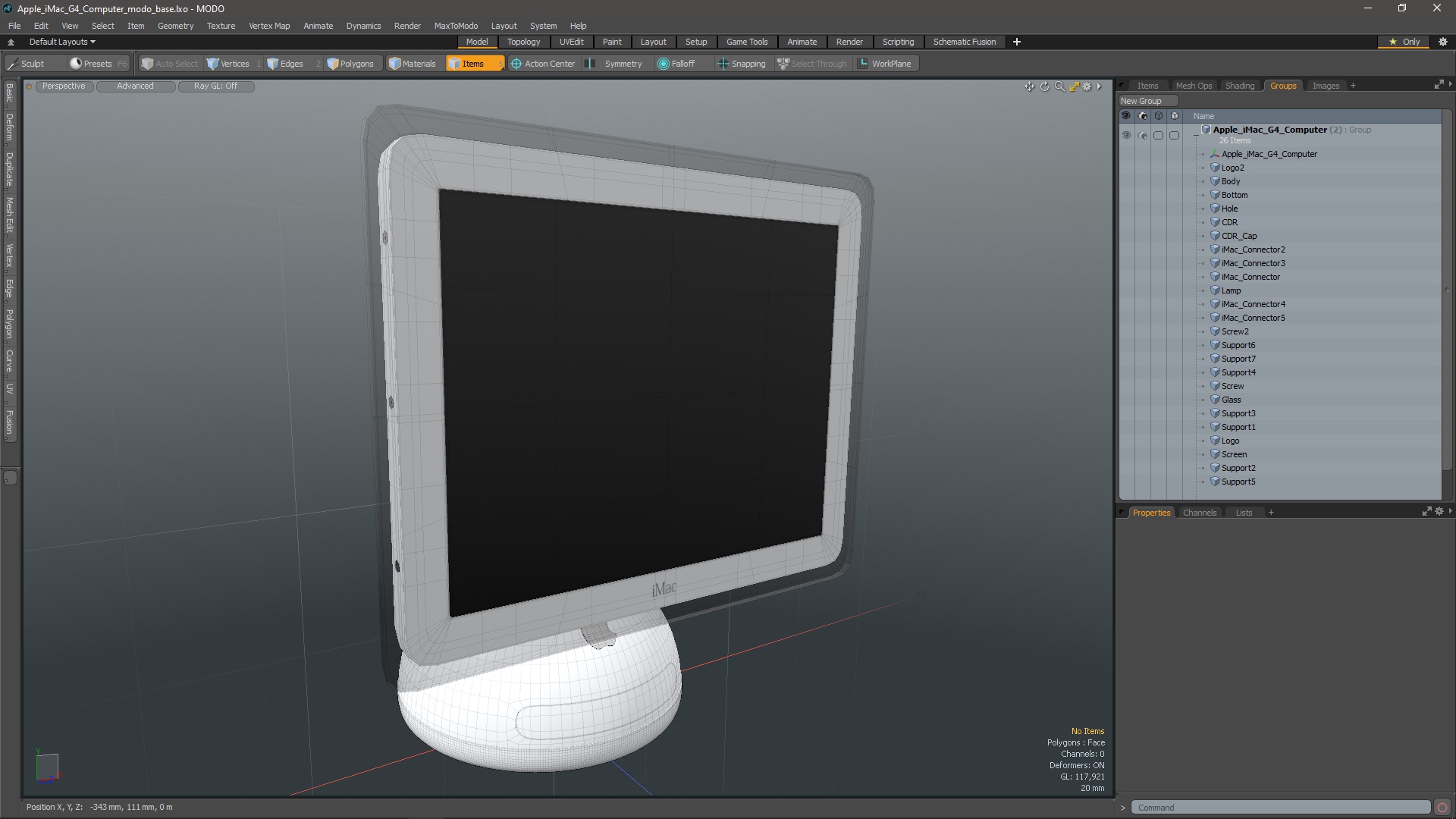The image size is (1456, 819).
Task: Expand the Groups panel right-arrow menu
Action: (1450, 84)
